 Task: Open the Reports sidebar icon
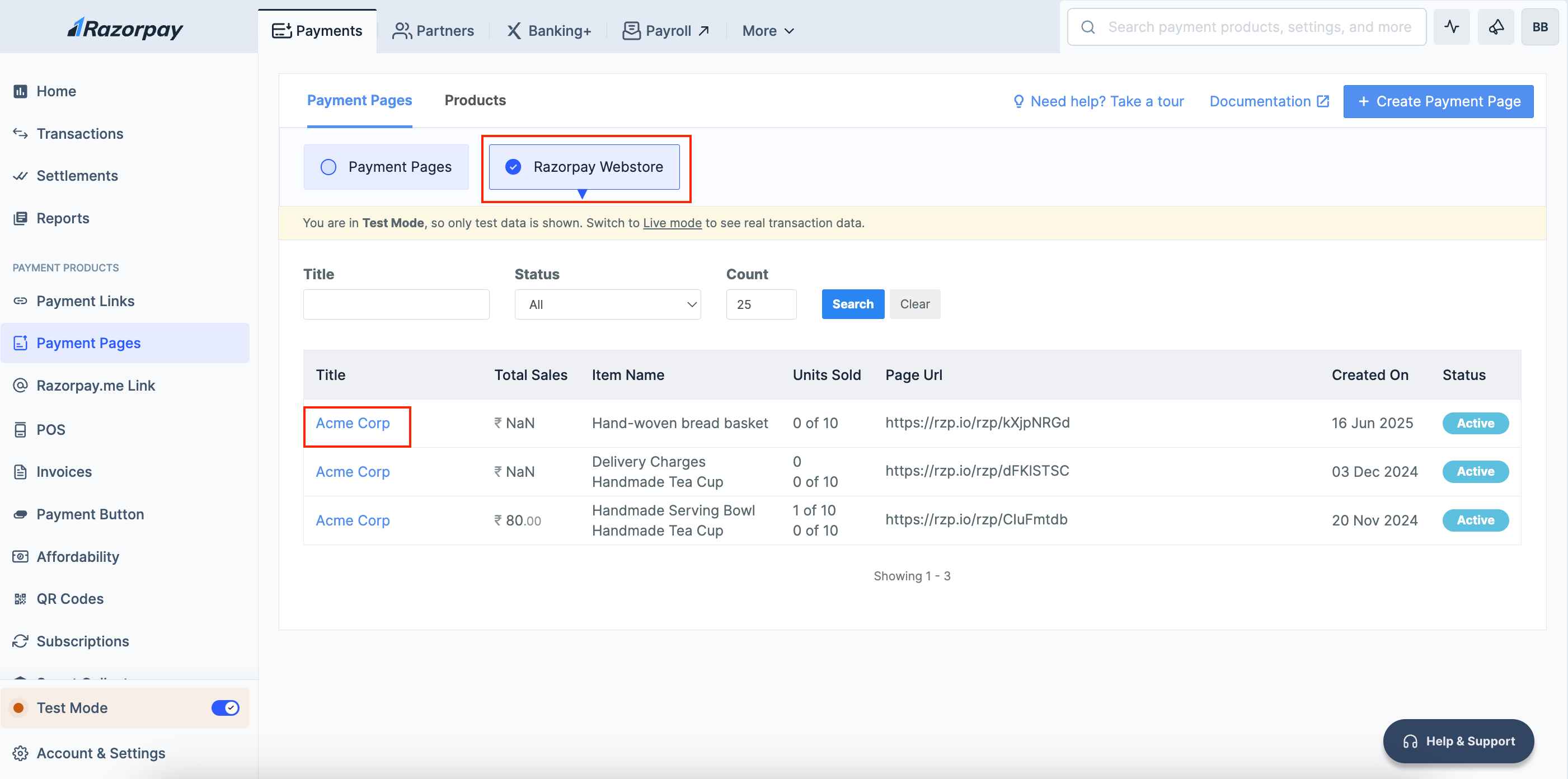(20, 218)
